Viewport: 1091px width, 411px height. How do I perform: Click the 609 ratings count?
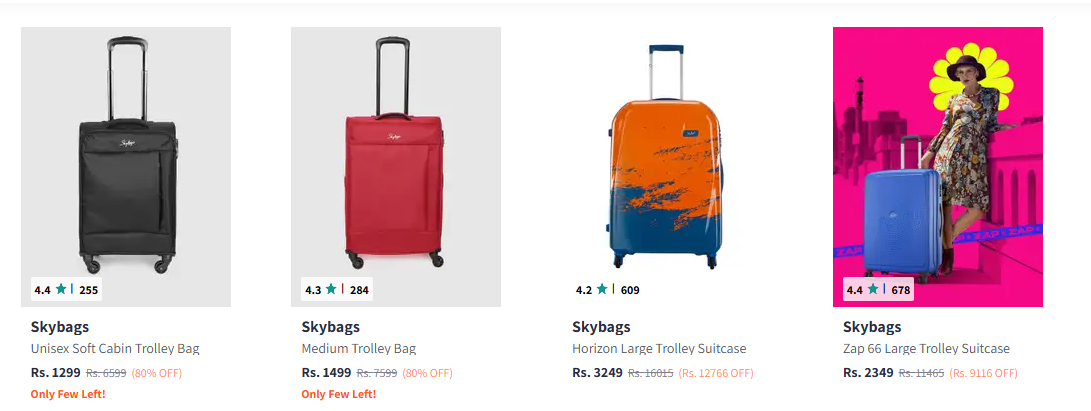[629, 290]
